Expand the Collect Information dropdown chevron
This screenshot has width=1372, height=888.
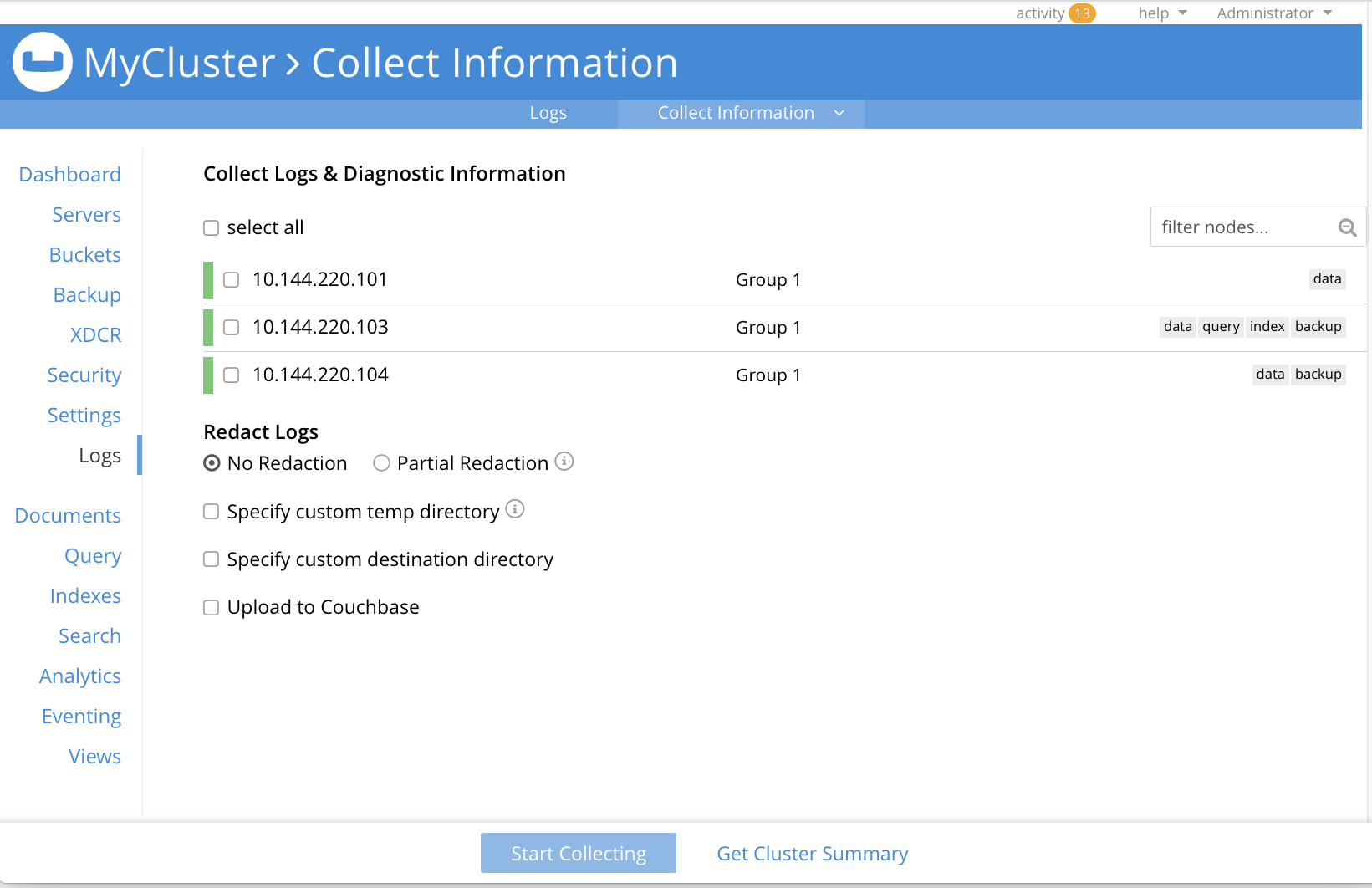point(839,113)
